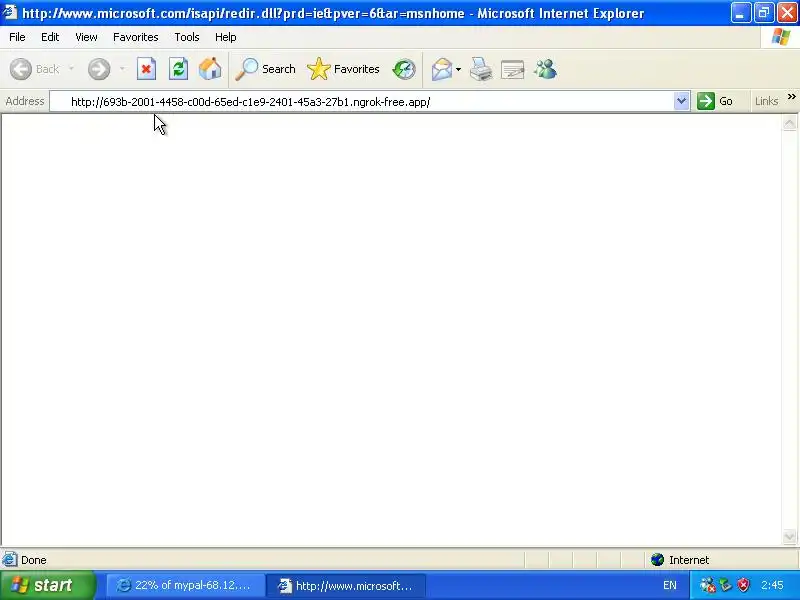This screenshot has width=800, height=600.
Task: Open the View menu
Action: tap(86, 37)
